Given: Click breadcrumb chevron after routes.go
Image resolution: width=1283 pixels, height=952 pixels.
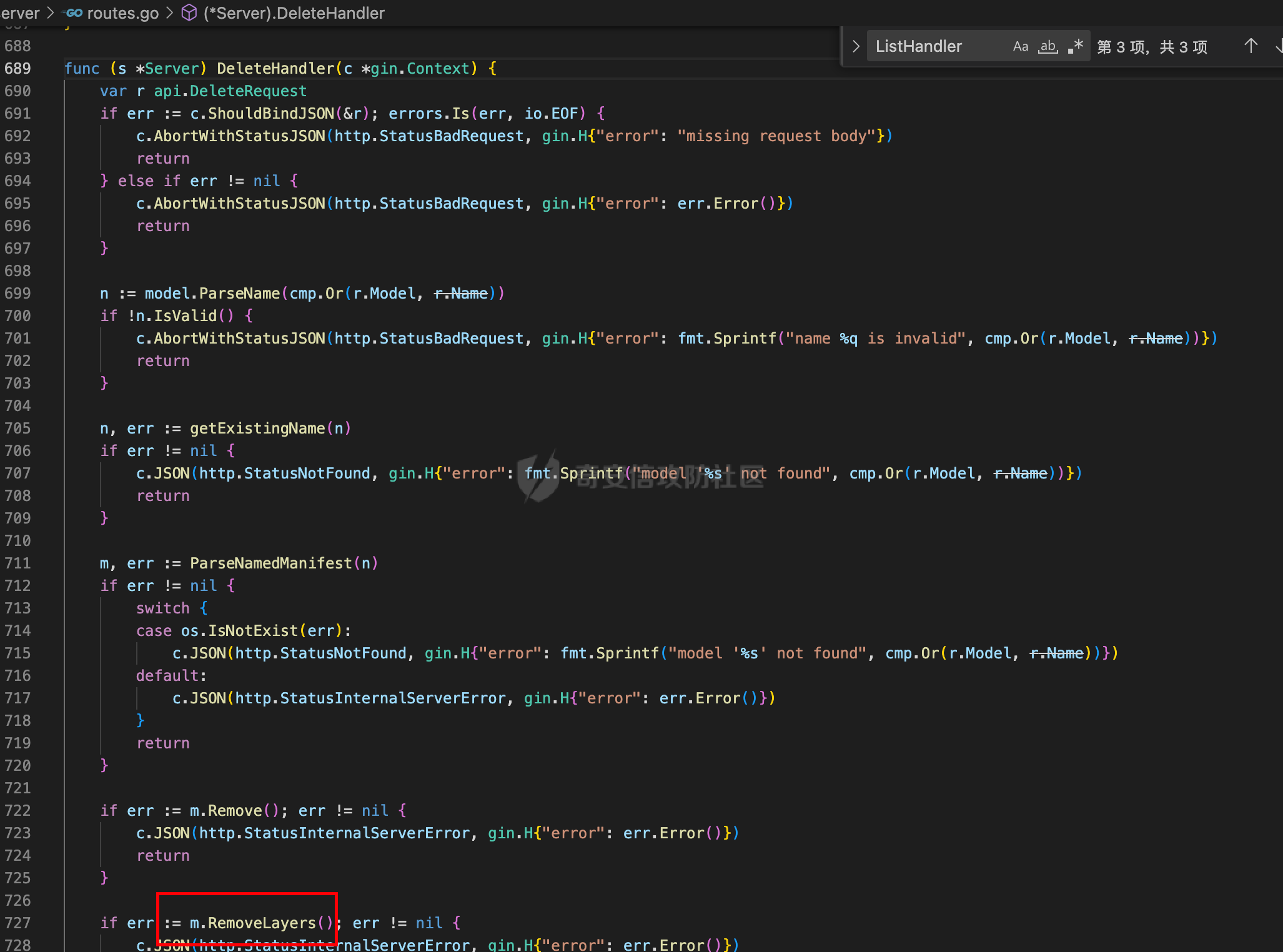Looking at the screenshot, I should click(x=169, y=13).
